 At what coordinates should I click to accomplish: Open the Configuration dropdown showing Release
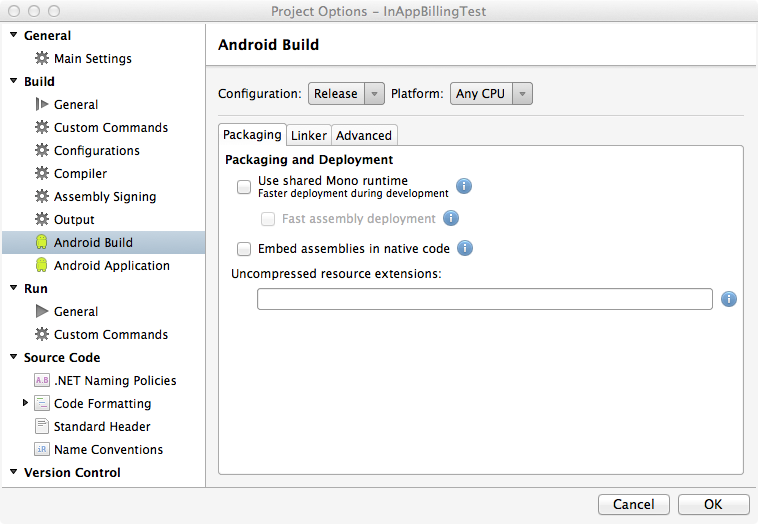click(x=346, y=94)
